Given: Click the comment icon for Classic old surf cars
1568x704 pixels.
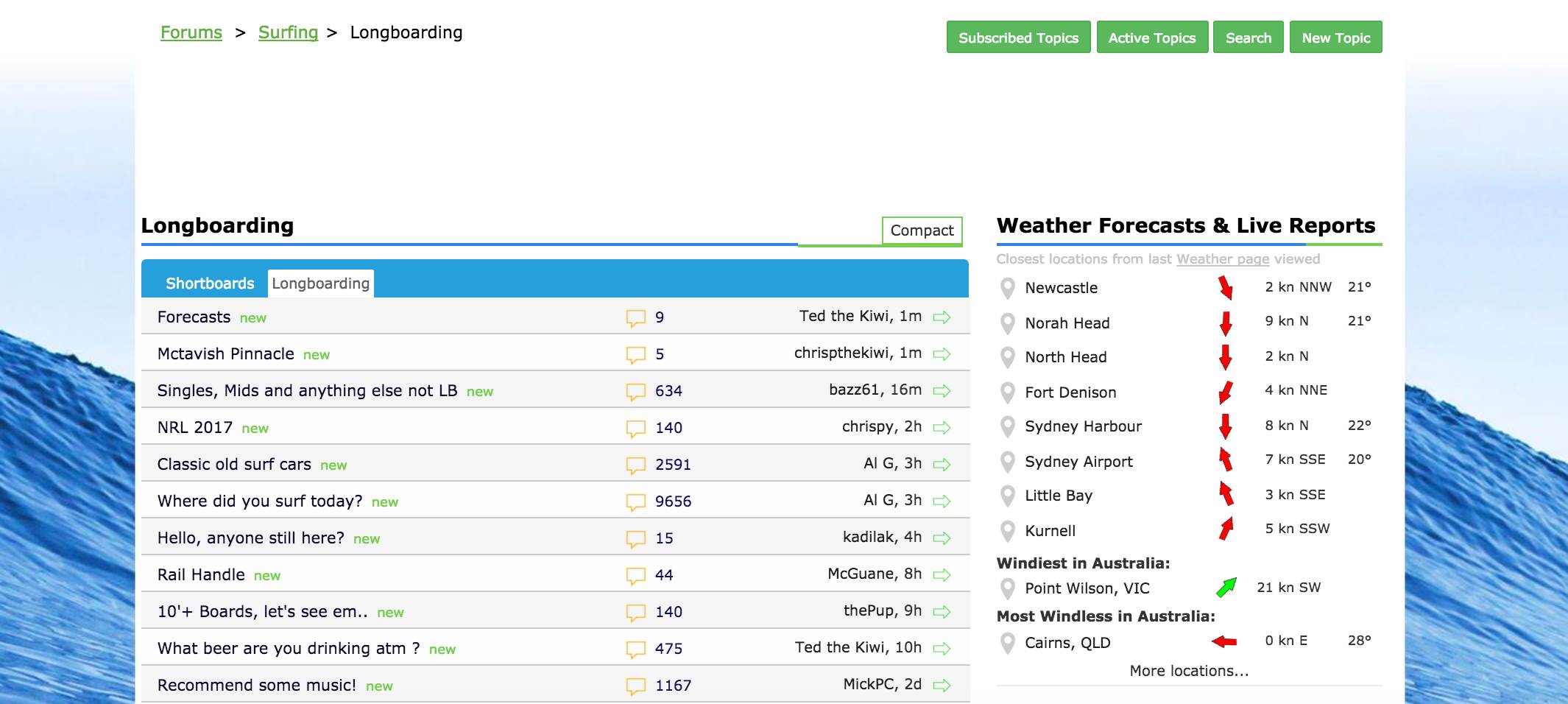Looking at the screenshot, I should coord(635,465).
